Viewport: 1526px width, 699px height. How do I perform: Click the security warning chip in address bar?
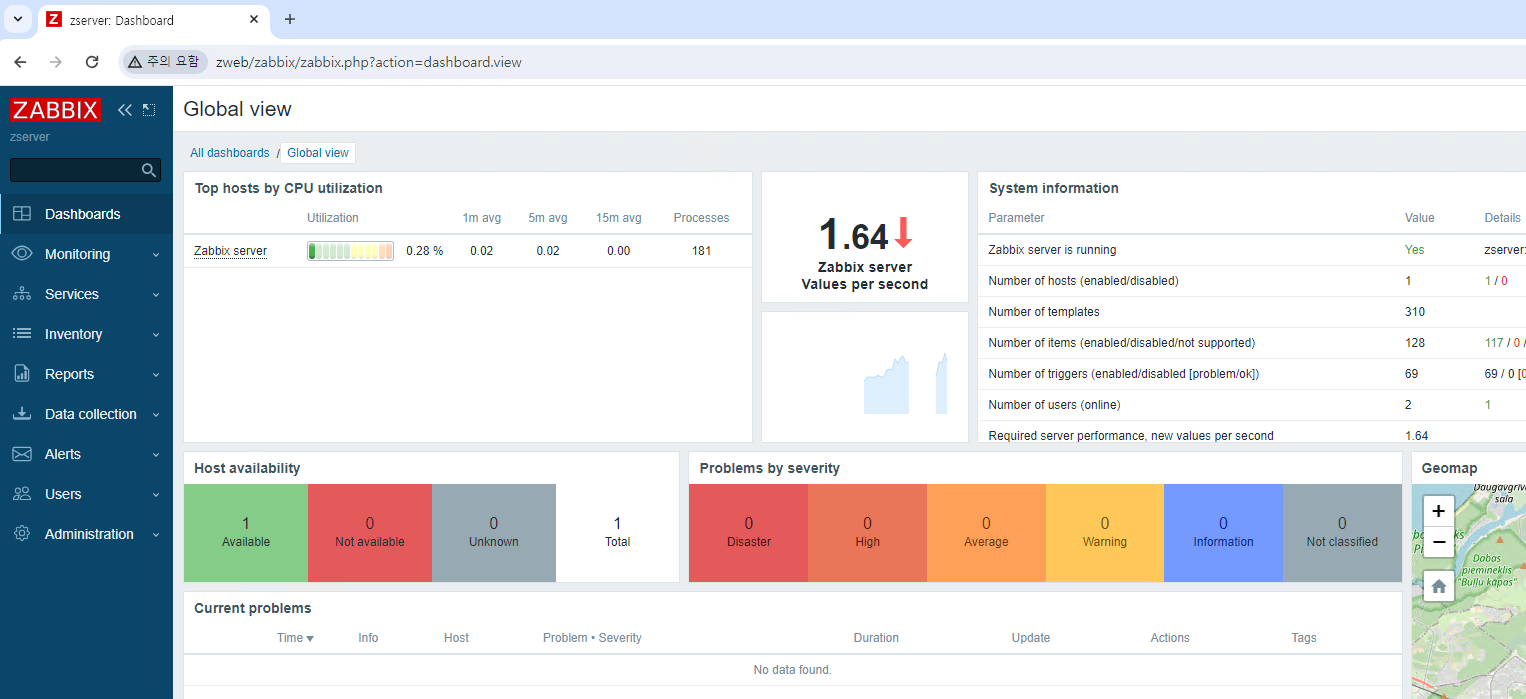click(x=164, y=62)
